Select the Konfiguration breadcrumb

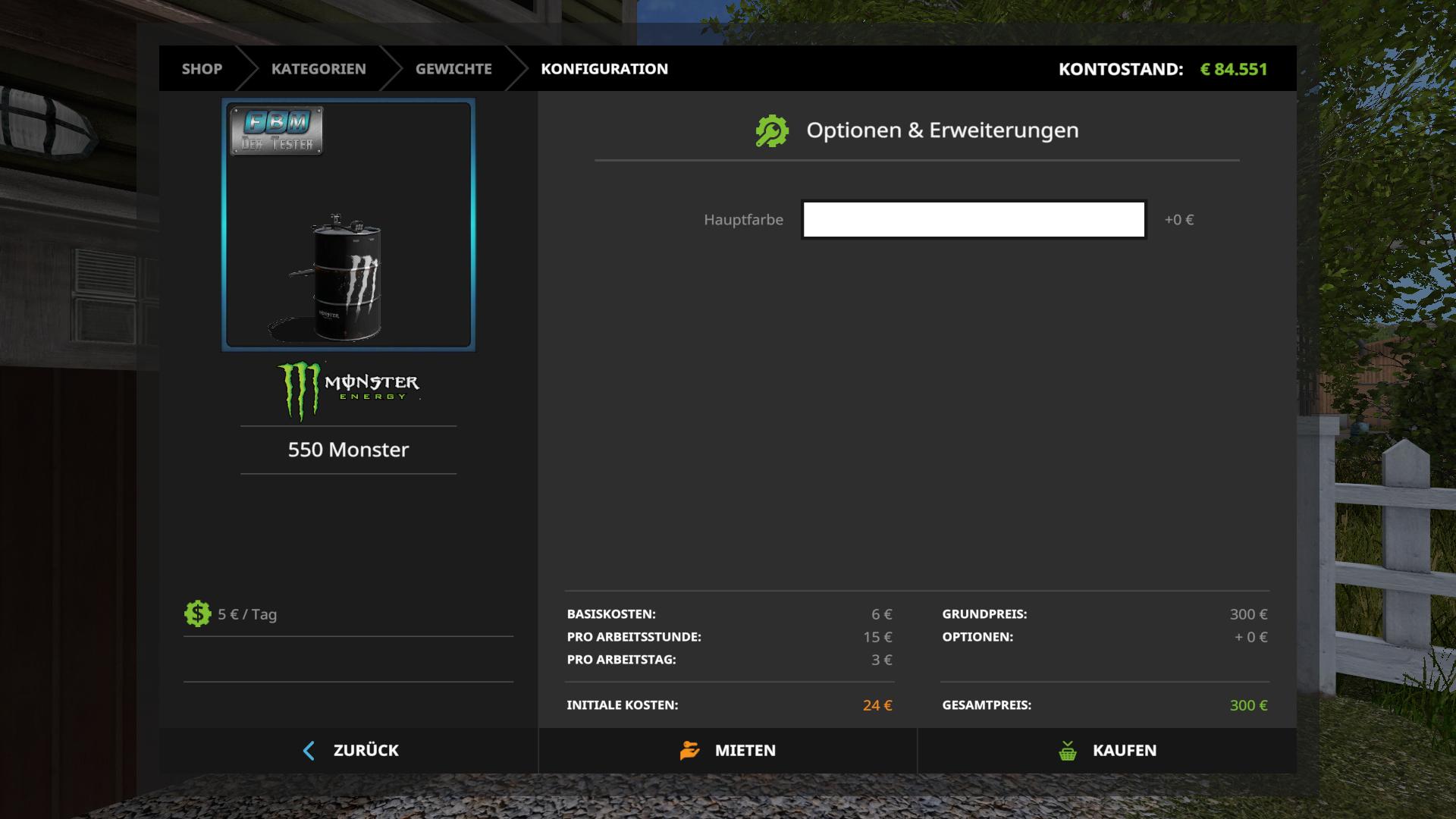[x=604, y=69]
